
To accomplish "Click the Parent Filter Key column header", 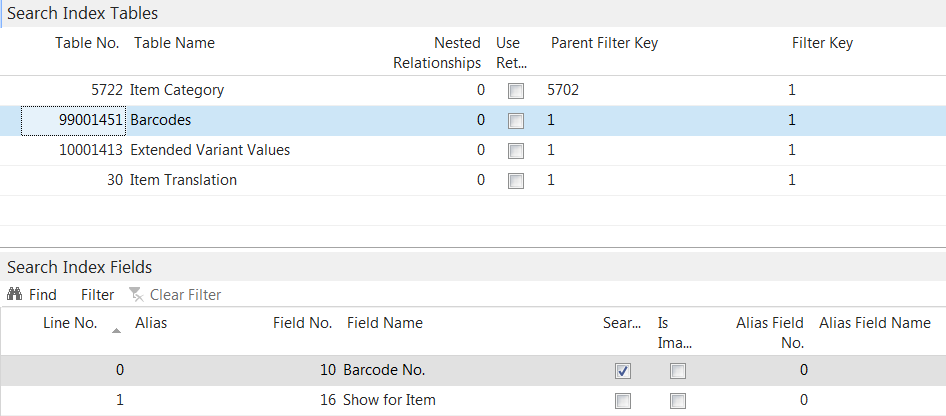I will [604, 43].
